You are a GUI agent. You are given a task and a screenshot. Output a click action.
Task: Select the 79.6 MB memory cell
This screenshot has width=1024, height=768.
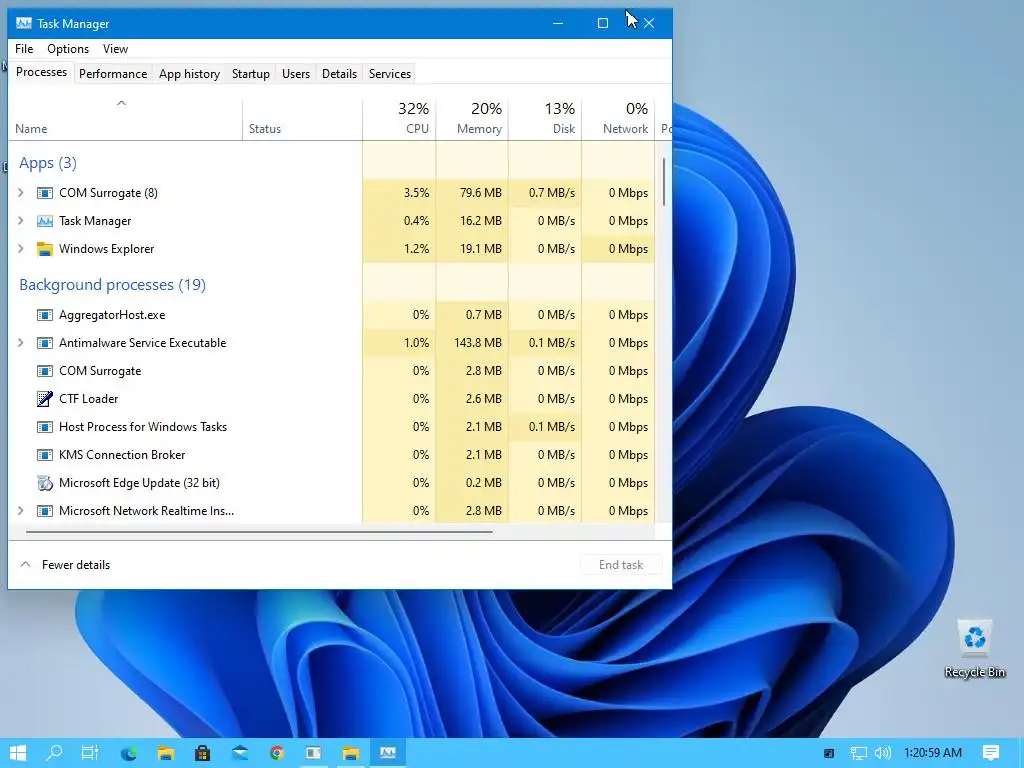tap(472, 193)
